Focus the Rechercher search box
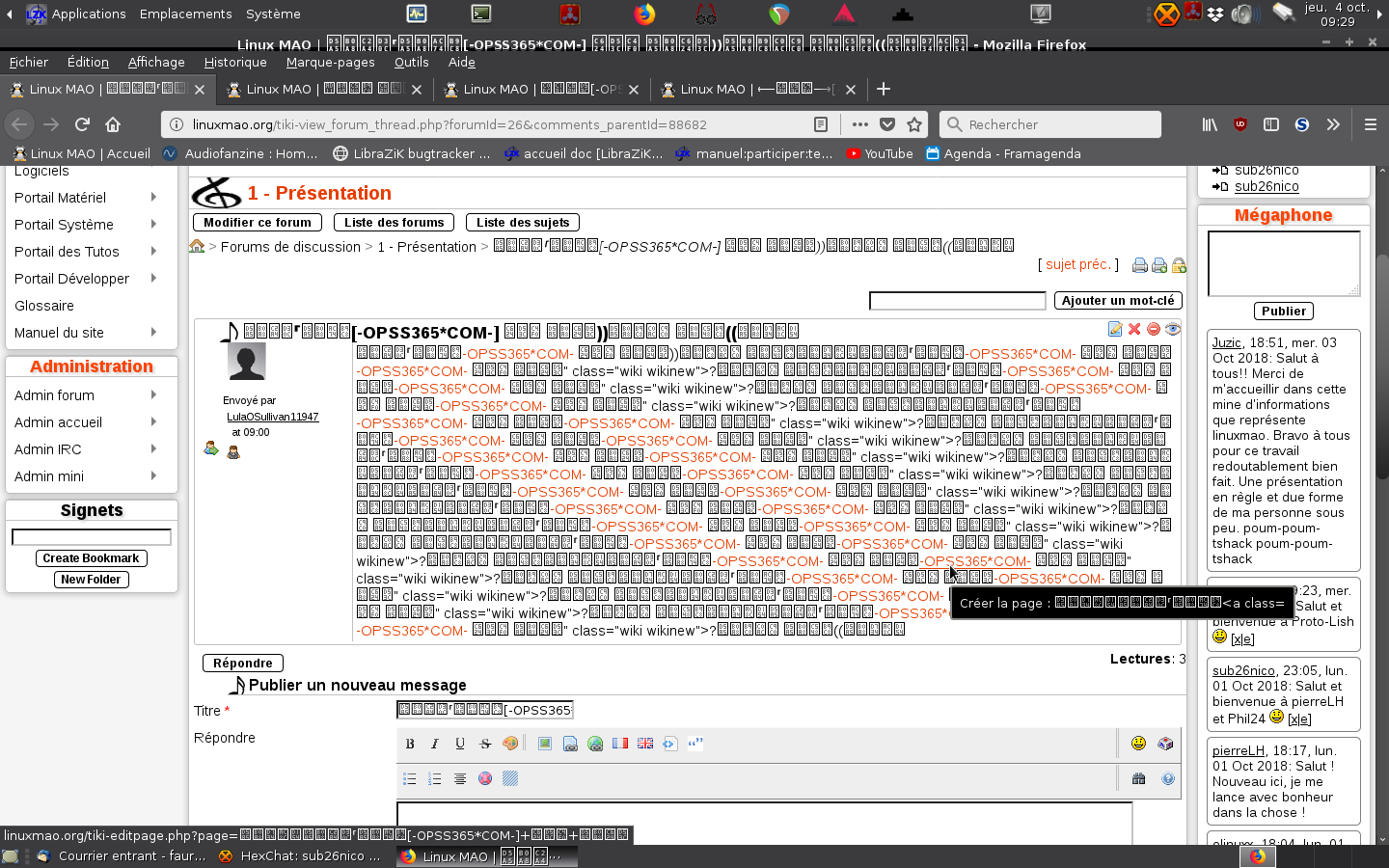1389x868 pixels. click(1050, 124)
